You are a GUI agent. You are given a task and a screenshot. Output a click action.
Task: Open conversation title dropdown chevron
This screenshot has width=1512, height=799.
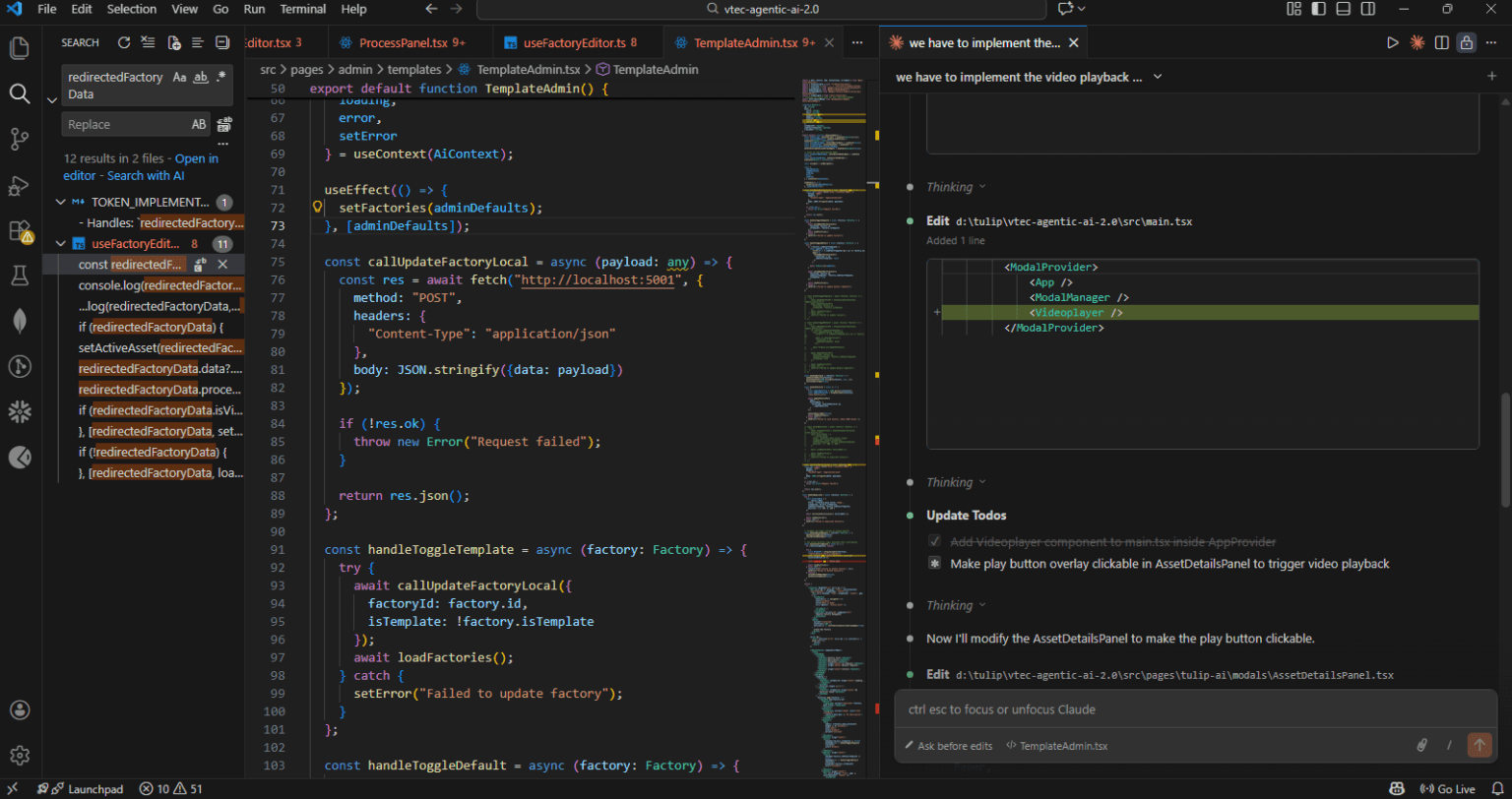(1158, 76)
